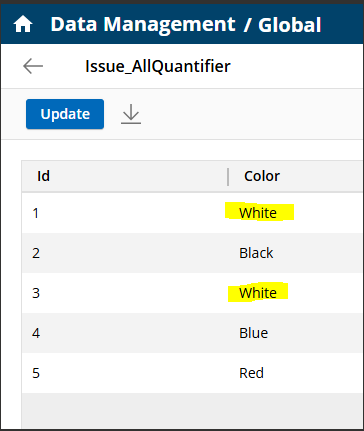Image resolution: width=364 pixels, height=431 pixels.
Task: Click the column divider between Id and Color
Action: [x=228, y=177]
